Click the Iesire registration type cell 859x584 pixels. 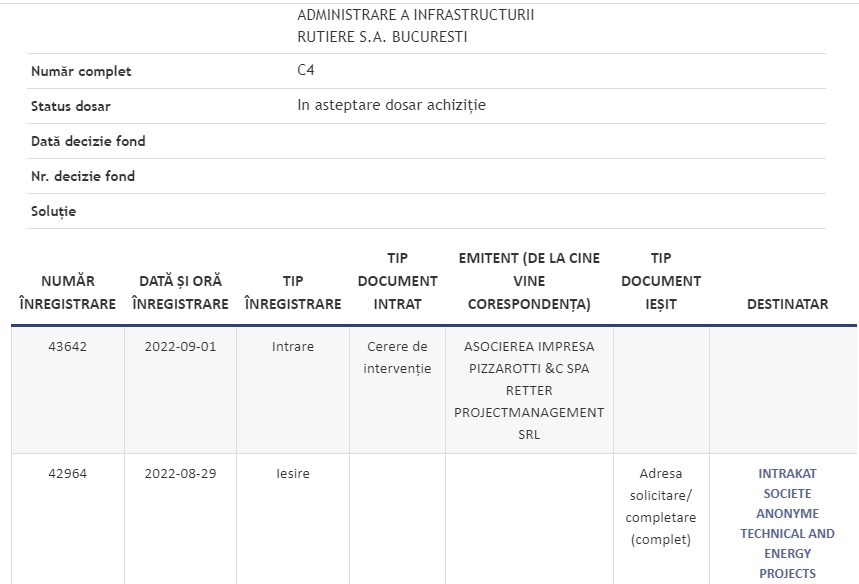[x=293, y=474]
